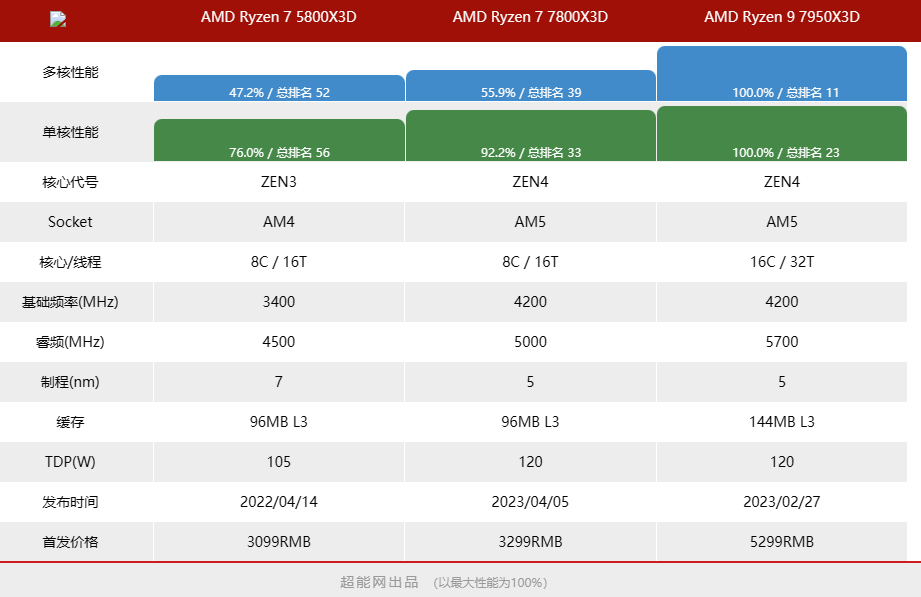This screenshot has height=597, width=921.
Task: Click the 超能网出品 footer text
Action: pos(379,582)
